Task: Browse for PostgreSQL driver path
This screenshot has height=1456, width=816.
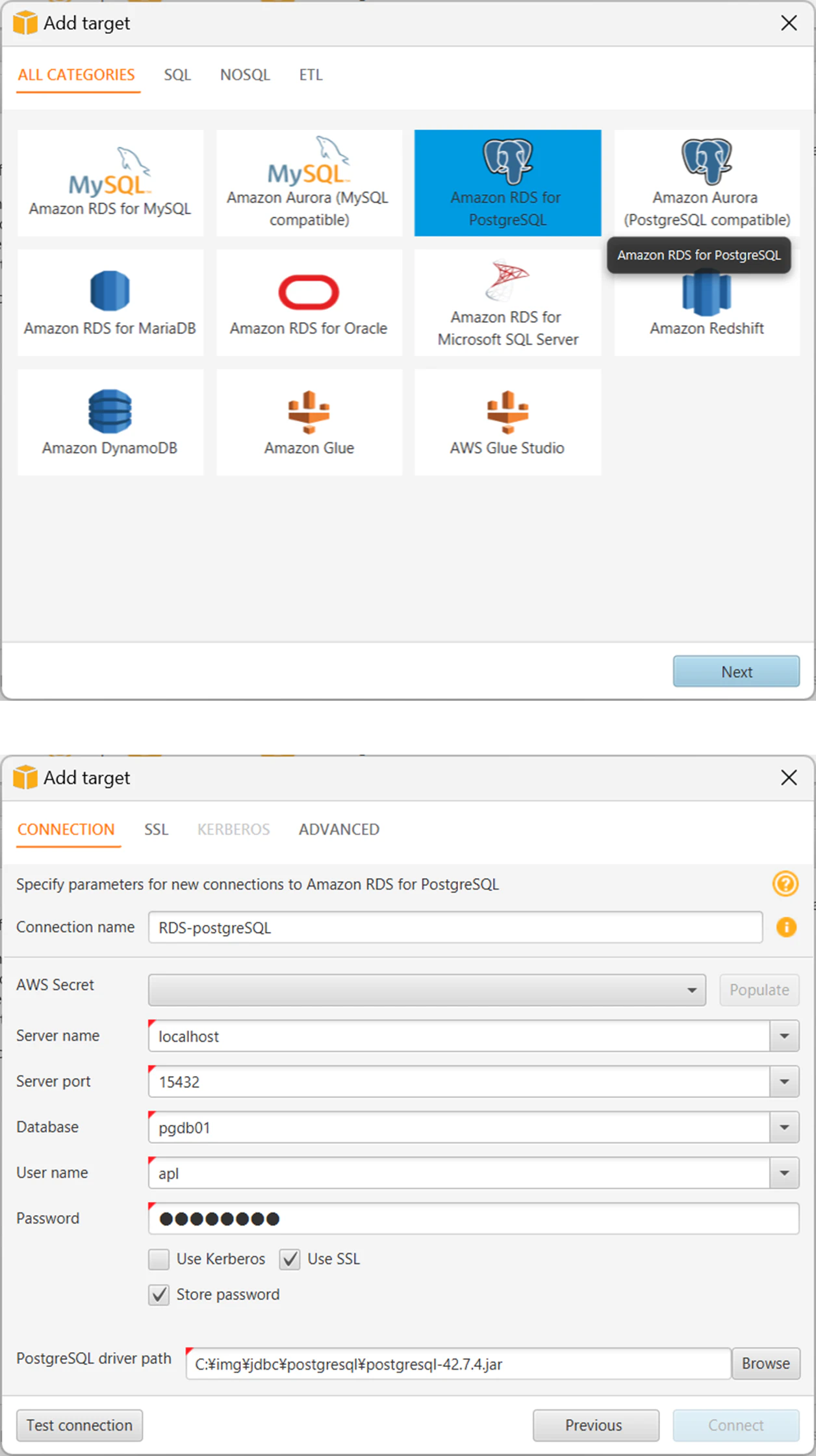Action: (766, 1363)
